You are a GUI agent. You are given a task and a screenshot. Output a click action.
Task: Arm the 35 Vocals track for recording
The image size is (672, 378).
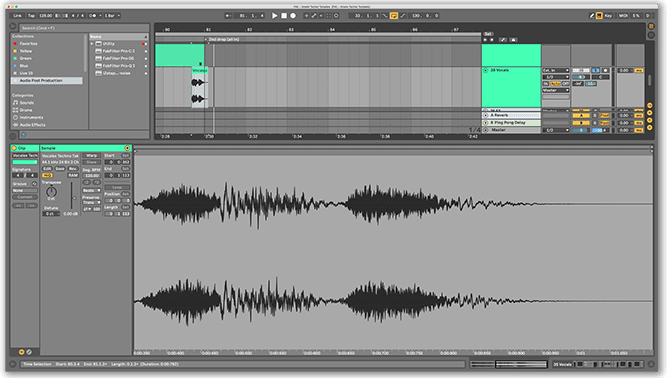(605, 70)
